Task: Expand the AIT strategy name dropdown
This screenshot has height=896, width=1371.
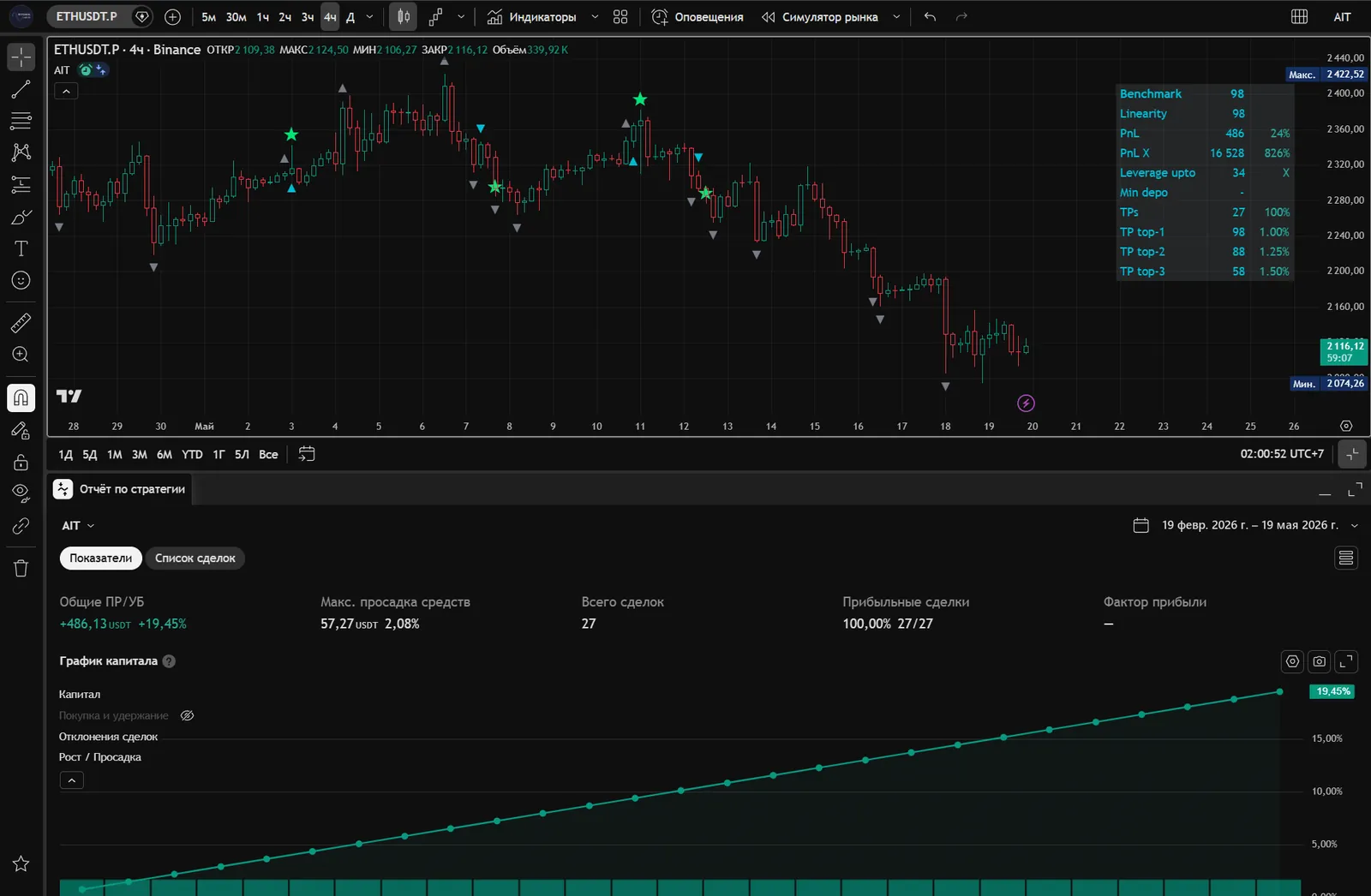Action: tap(78, 526)
